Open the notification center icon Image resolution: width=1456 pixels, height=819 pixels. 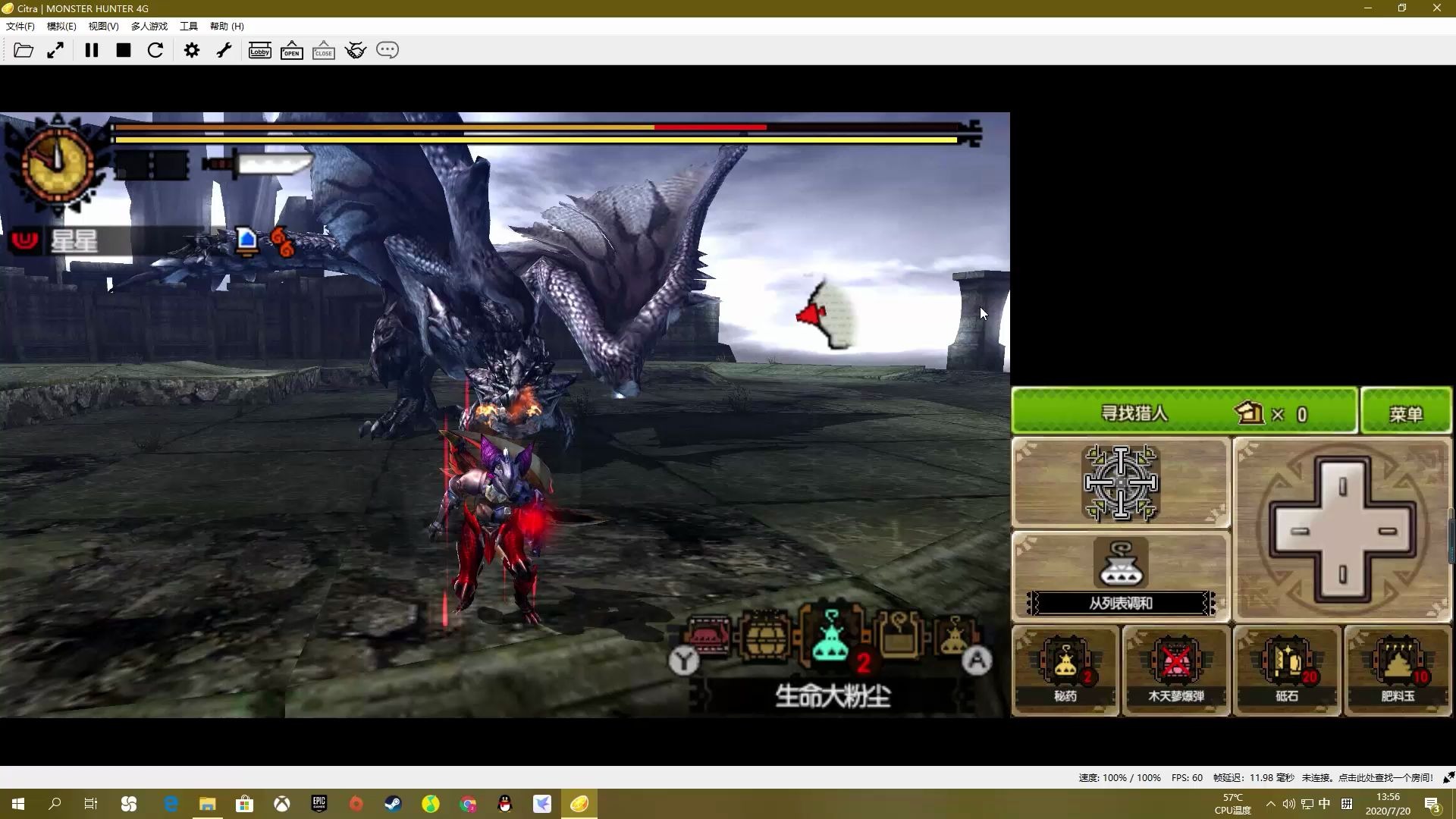point(1432,804)
